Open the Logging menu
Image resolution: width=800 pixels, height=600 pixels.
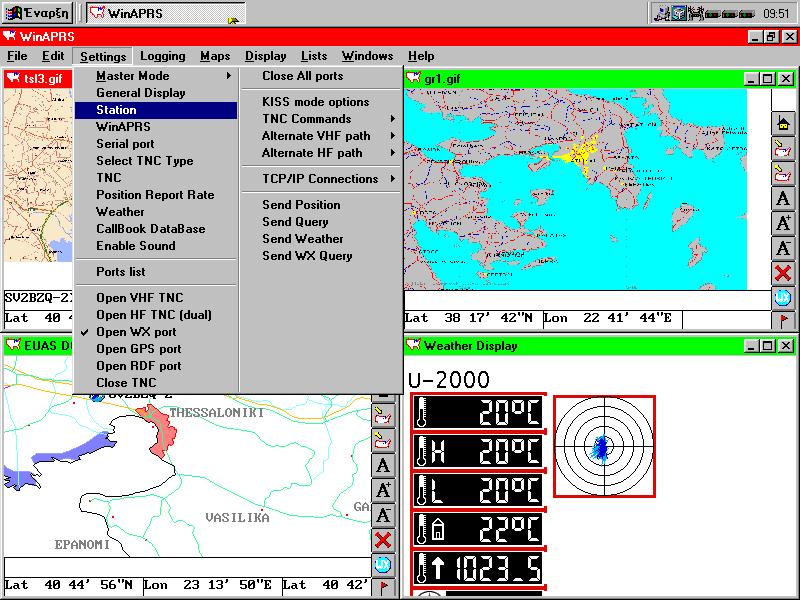pyautogui.click(x=163, y=56)
